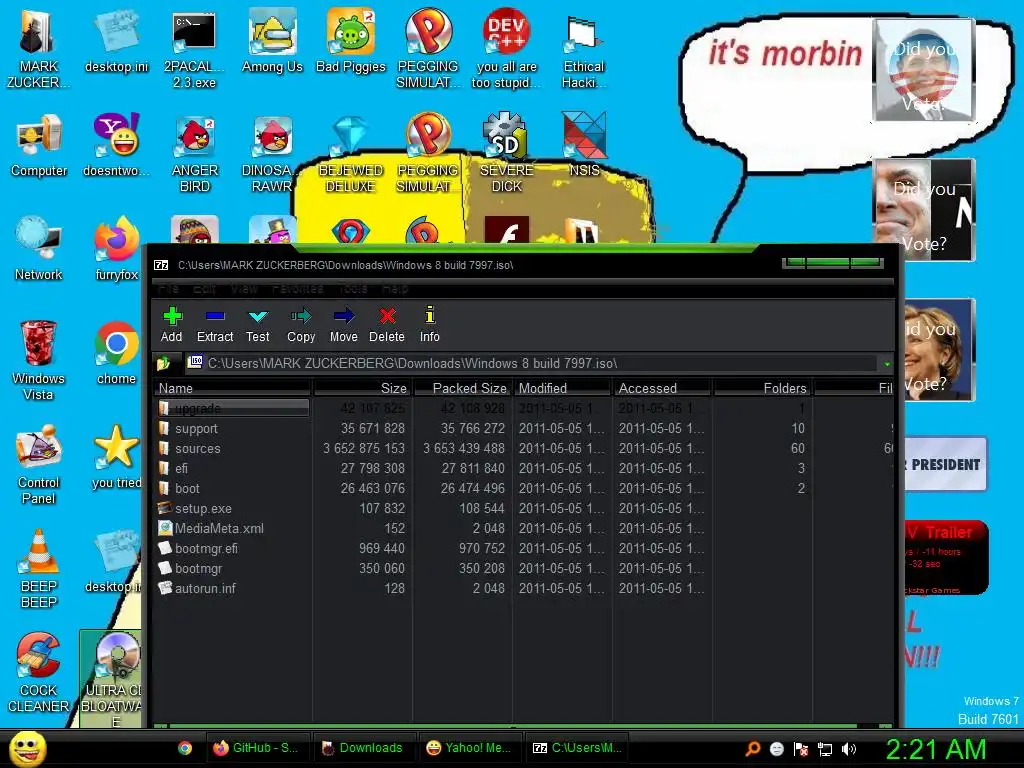
Task: Sort file list by Accessed column
Action: 662,388
